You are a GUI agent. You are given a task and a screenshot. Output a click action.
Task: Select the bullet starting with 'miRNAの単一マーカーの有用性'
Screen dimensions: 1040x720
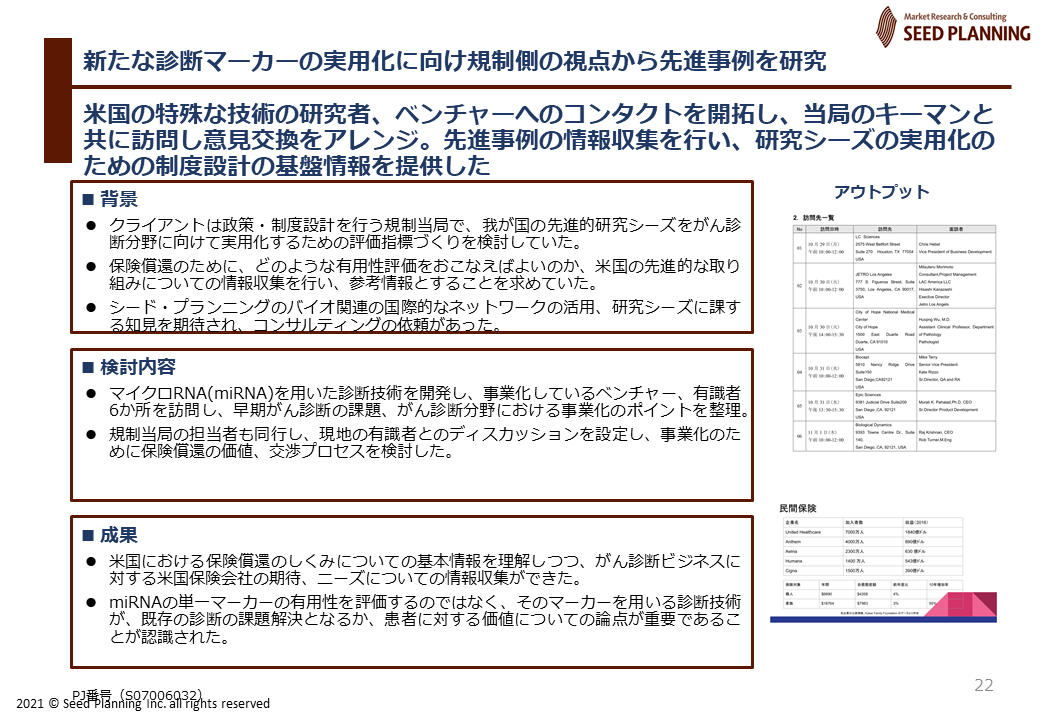pos(424,620)
